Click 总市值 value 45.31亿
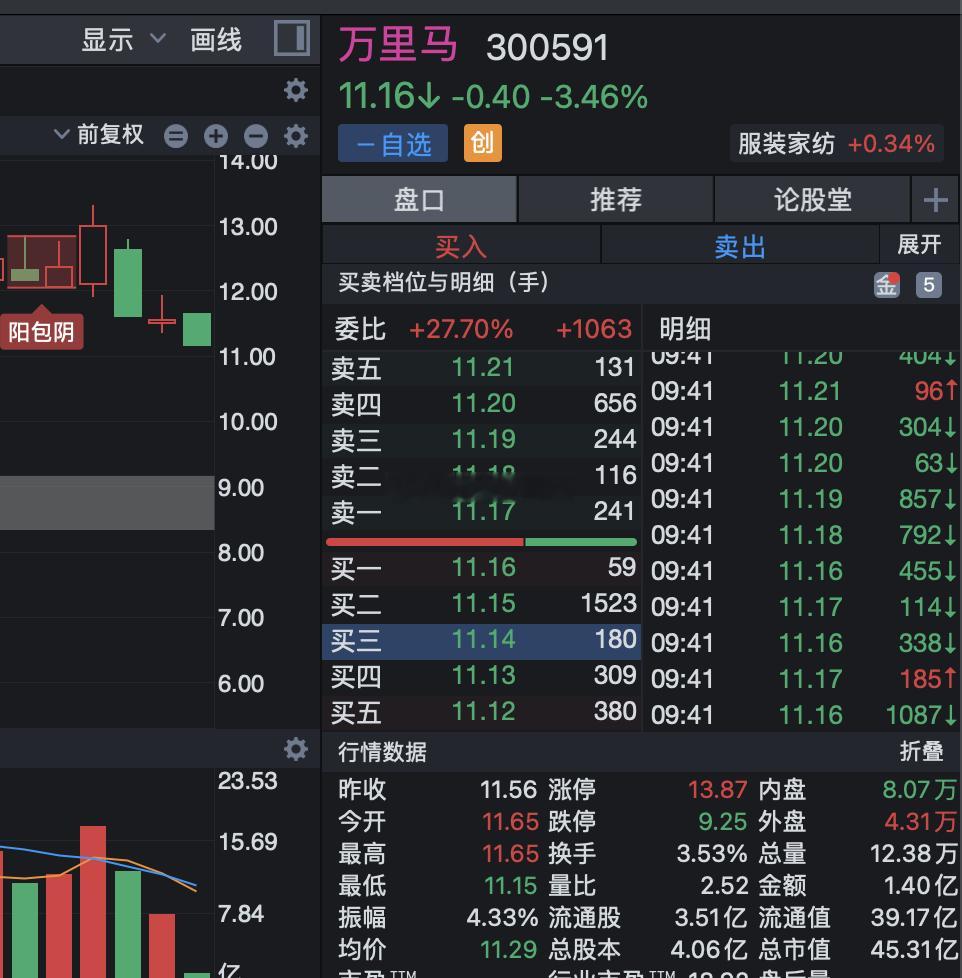Screen dimensions: 962x978 pyautogui.click(x=914, y=949)
